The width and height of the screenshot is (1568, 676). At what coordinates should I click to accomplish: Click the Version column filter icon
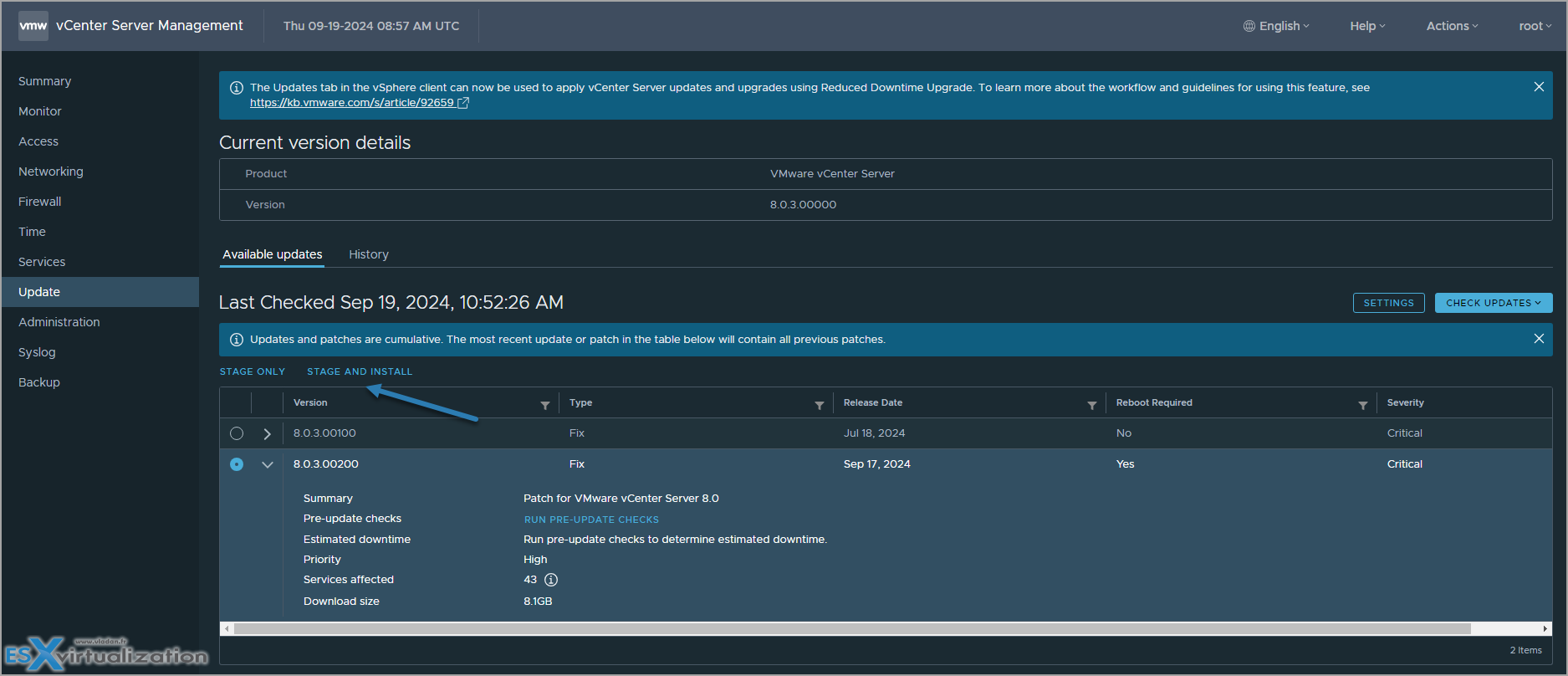[x=545, y=406]
